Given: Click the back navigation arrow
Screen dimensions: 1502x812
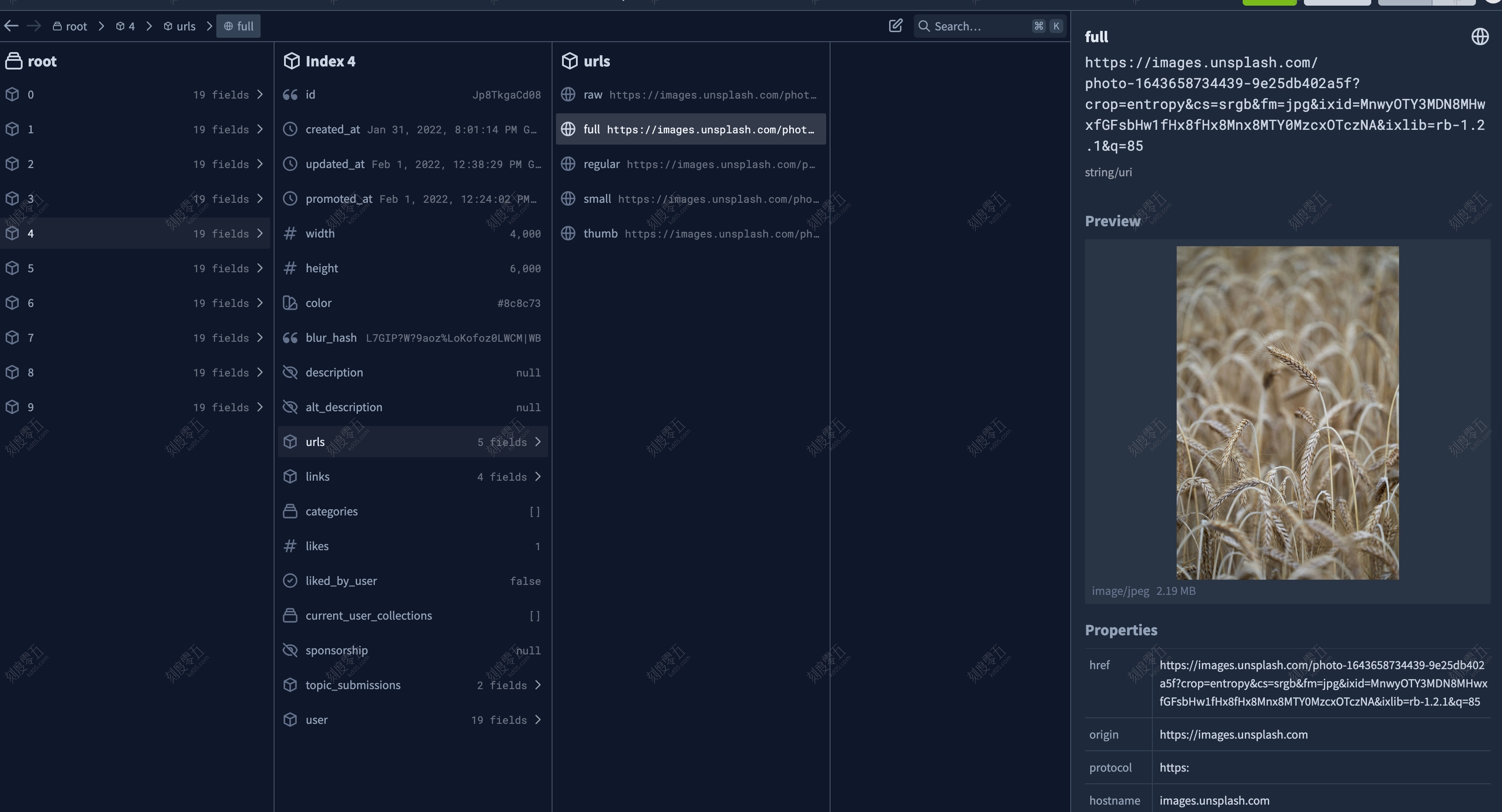Looking at the screenshot, I should click(11, 26).
